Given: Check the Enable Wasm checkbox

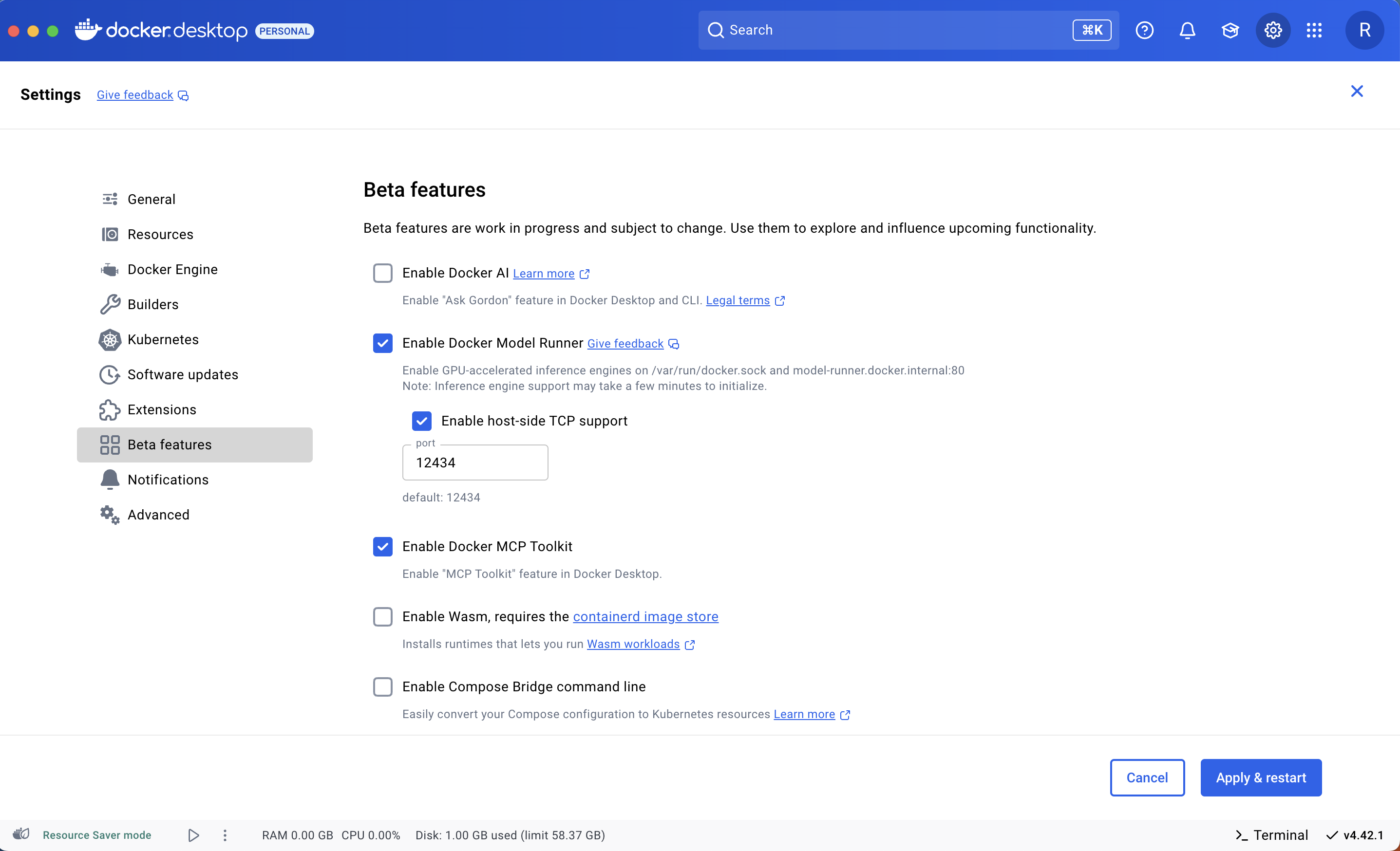Looking at the screenshot, I should 382,616.
